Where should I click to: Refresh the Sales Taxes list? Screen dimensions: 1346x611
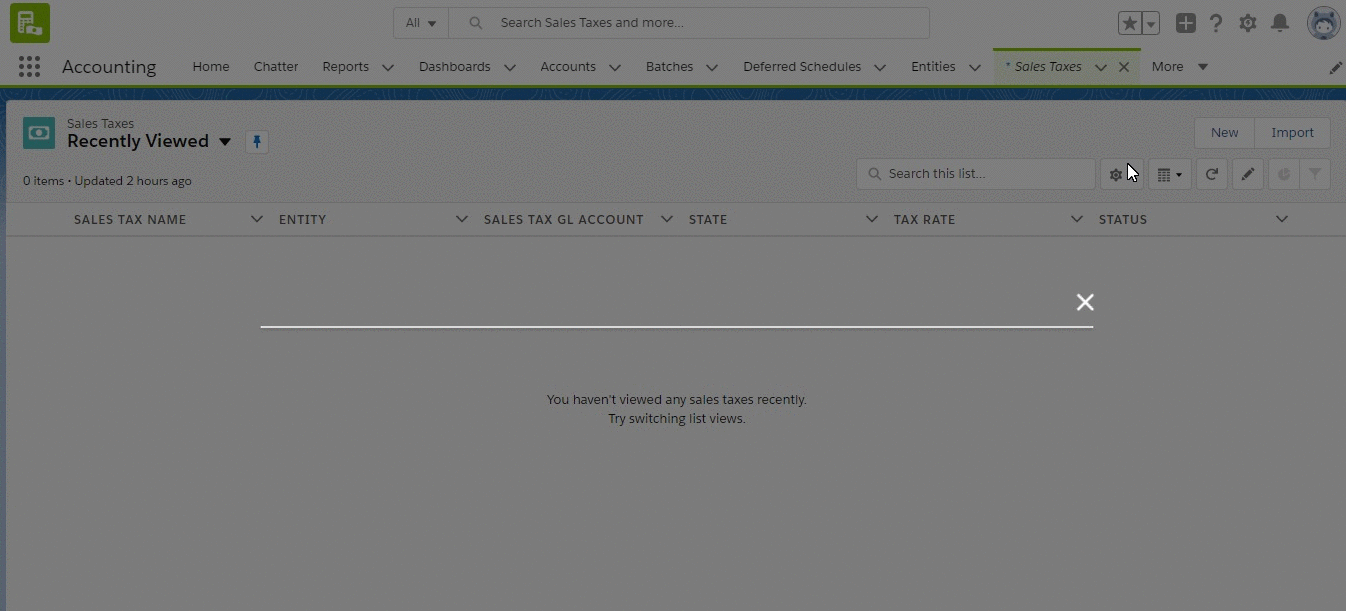click(x=1211, y=174)
